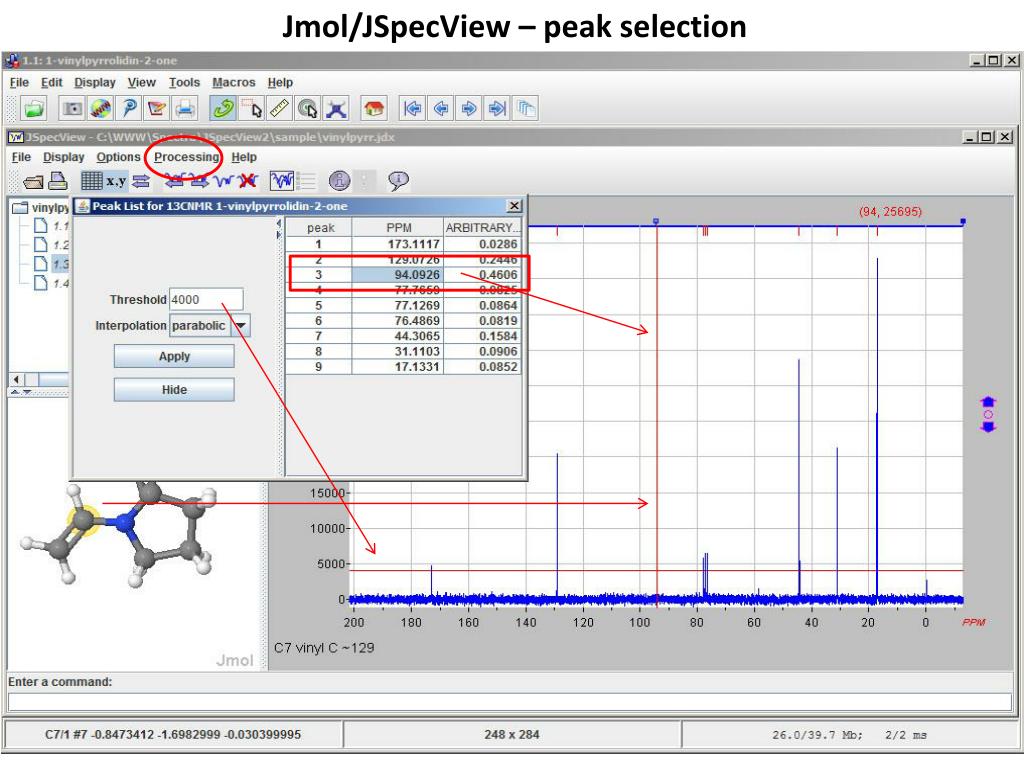Go to next frame blue arrow in Jmol
This screenshot has width=1024, height=768.
click(x=469, y=108)
